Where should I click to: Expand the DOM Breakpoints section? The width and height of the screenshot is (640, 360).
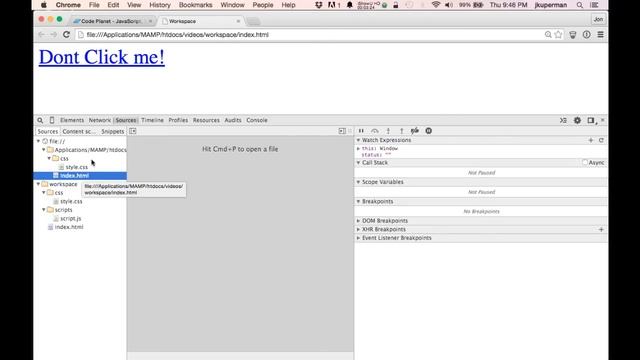click(x=358, y=221)
